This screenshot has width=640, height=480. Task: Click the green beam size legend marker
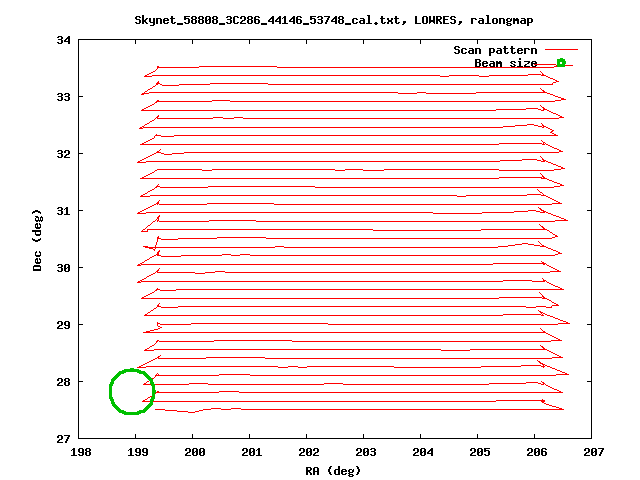click(561, 62)
